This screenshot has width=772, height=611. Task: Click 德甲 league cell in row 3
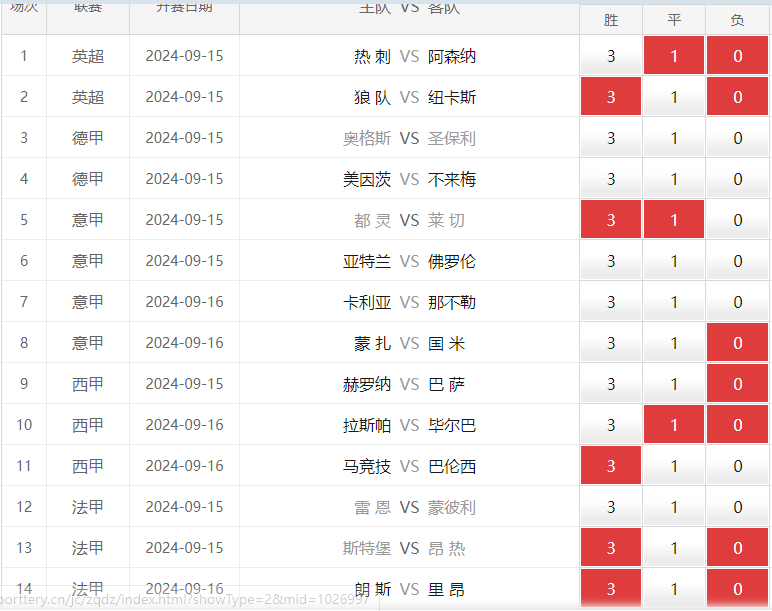pyautogui.click(x=88, y=138)
